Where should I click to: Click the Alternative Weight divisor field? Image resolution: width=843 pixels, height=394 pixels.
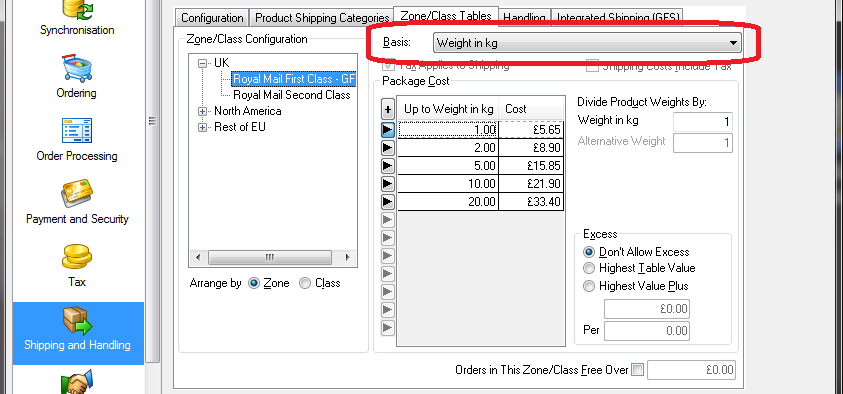click(x=703, y=142)
